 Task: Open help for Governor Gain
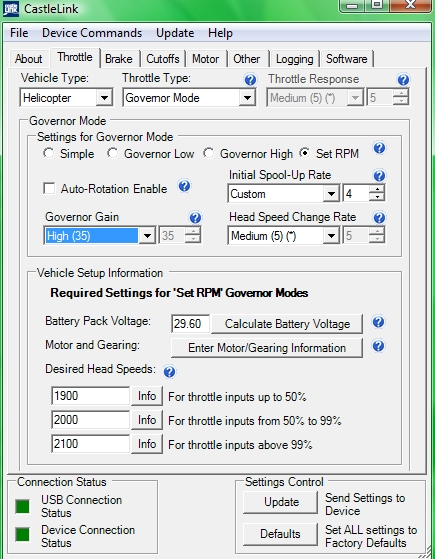[x=195, y=217]
